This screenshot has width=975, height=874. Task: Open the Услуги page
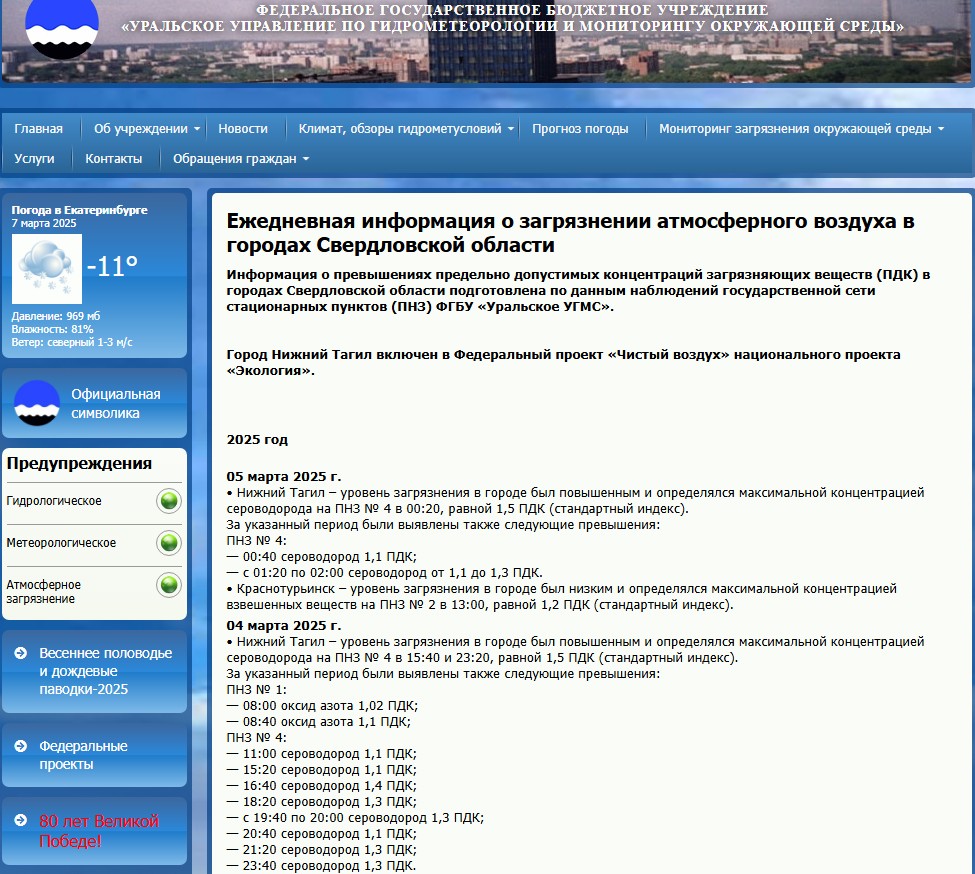tap(34, 159)
